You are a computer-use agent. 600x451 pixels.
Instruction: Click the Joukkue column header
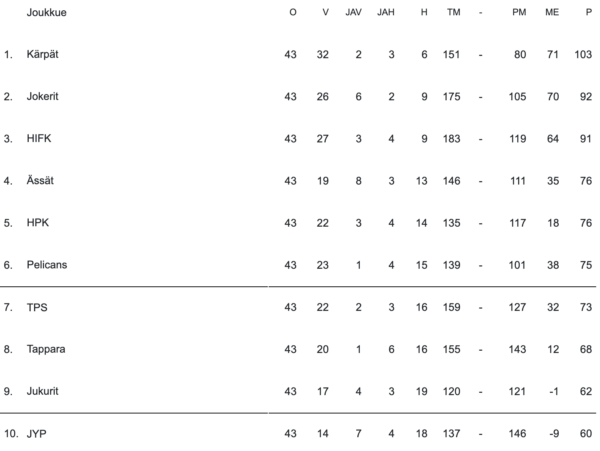point(46,12)
